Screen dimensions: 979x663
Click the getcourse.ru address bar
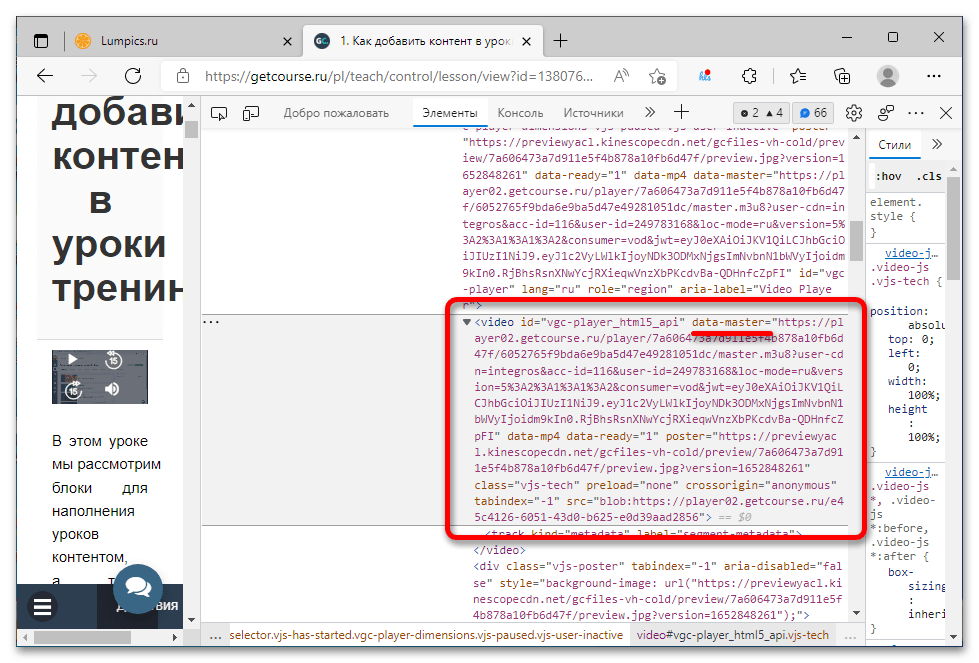point(398,76)
